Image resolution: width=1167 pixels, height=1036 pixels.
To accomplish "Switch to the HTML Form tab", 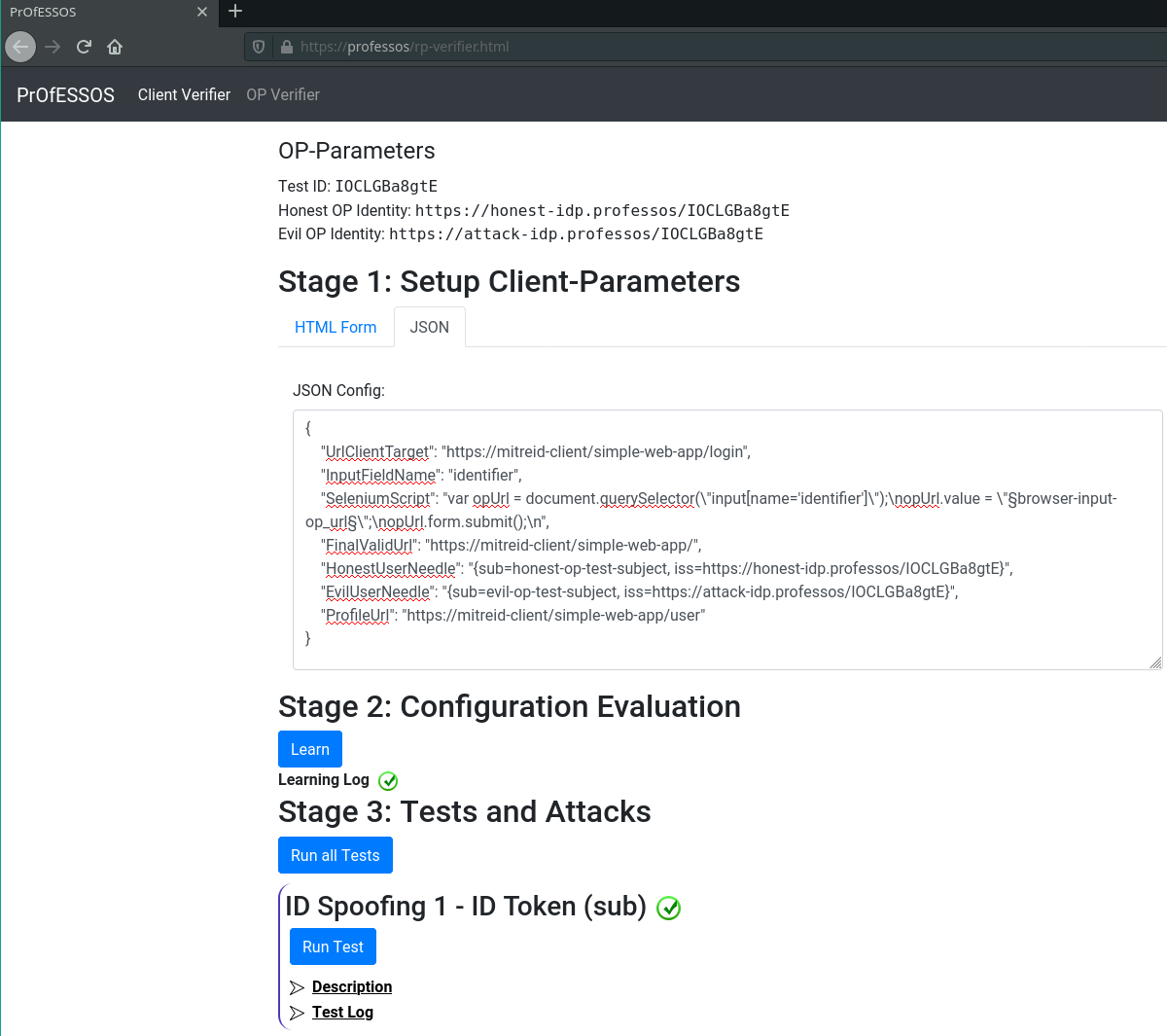I will tap(336, 327).
